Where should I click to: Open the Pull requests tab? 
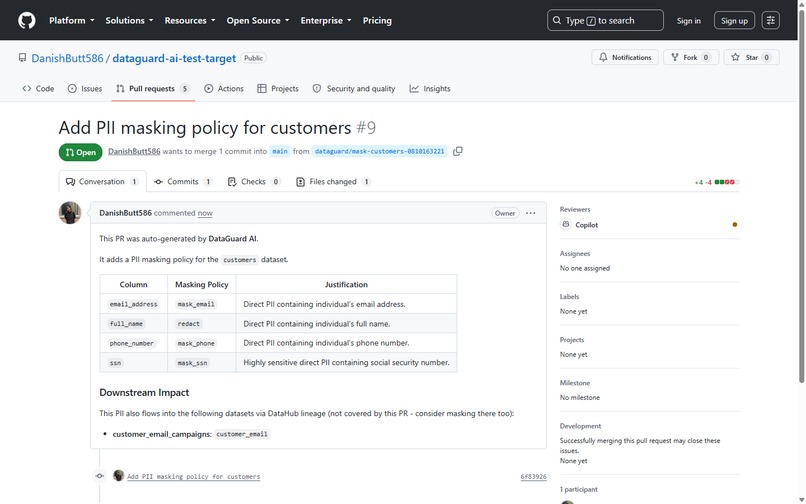click(153, 88)
